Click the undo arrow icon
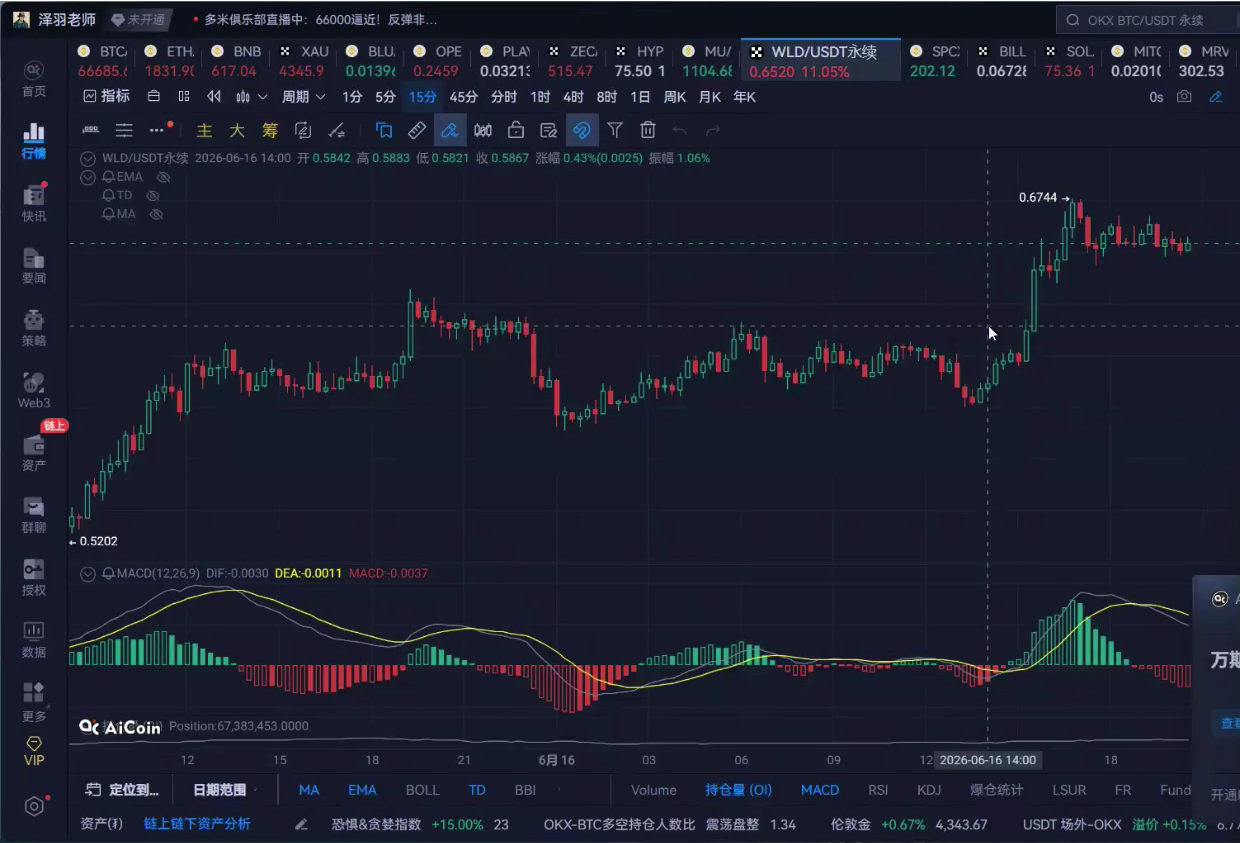Image resolution: width=1240 pixels, height=843 pixels. click(x=680, y=130)
